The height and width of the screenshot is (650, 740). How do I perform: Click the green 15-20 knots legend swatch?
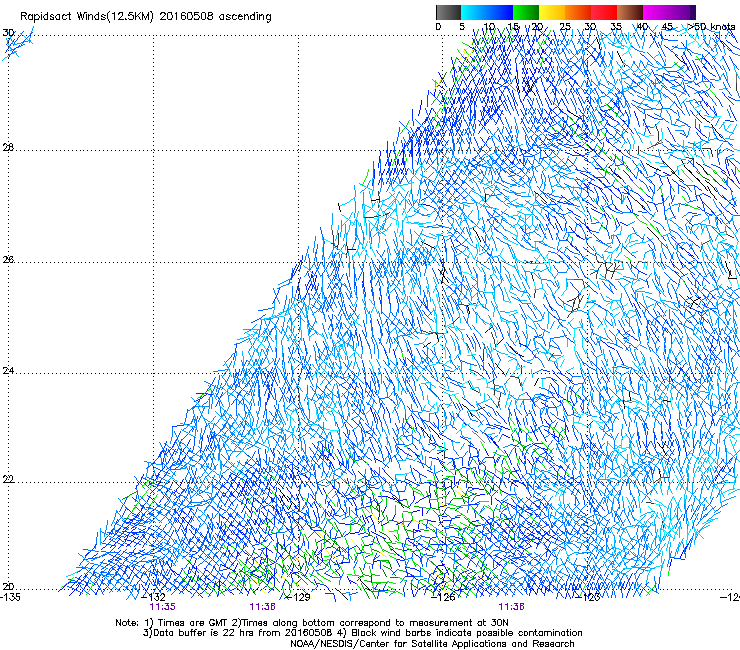point(526,12)
